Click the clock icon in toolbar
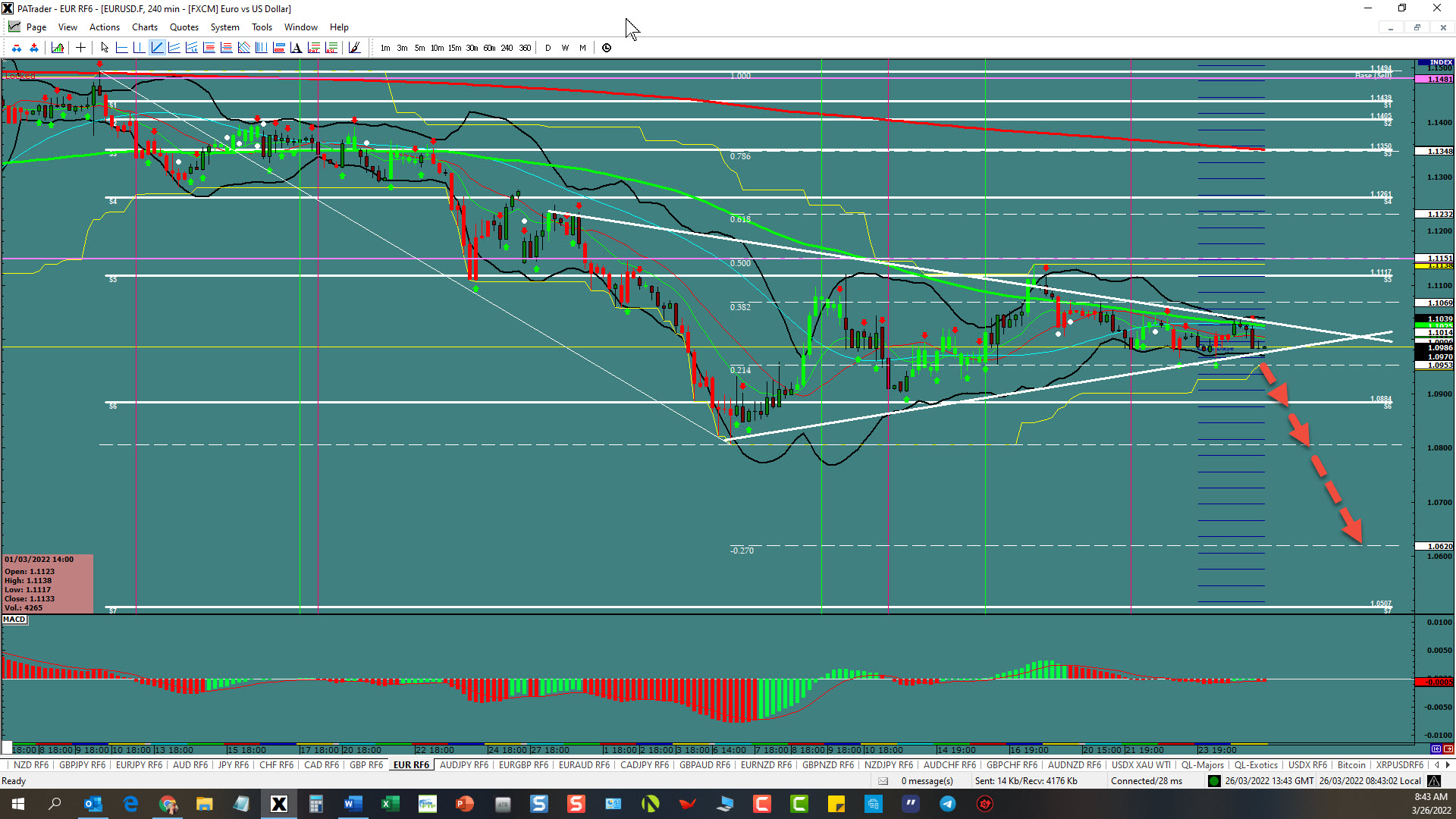This screenshot has width=1456, height=819. [607, 48]
